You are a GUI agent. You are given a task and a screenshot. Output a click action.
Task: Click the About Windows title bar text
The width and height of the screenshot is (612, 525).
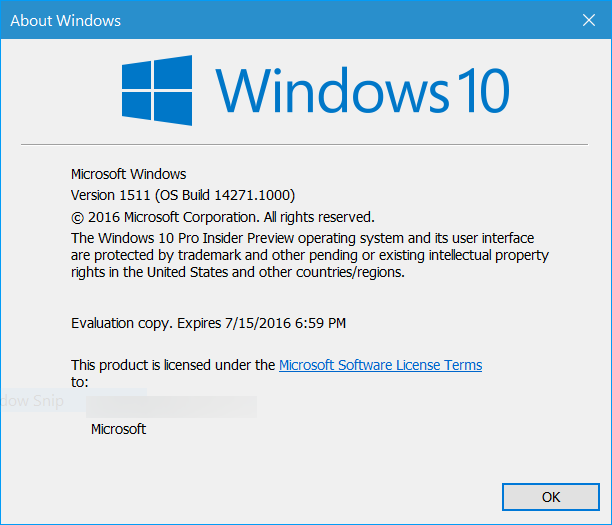[65, 20]
